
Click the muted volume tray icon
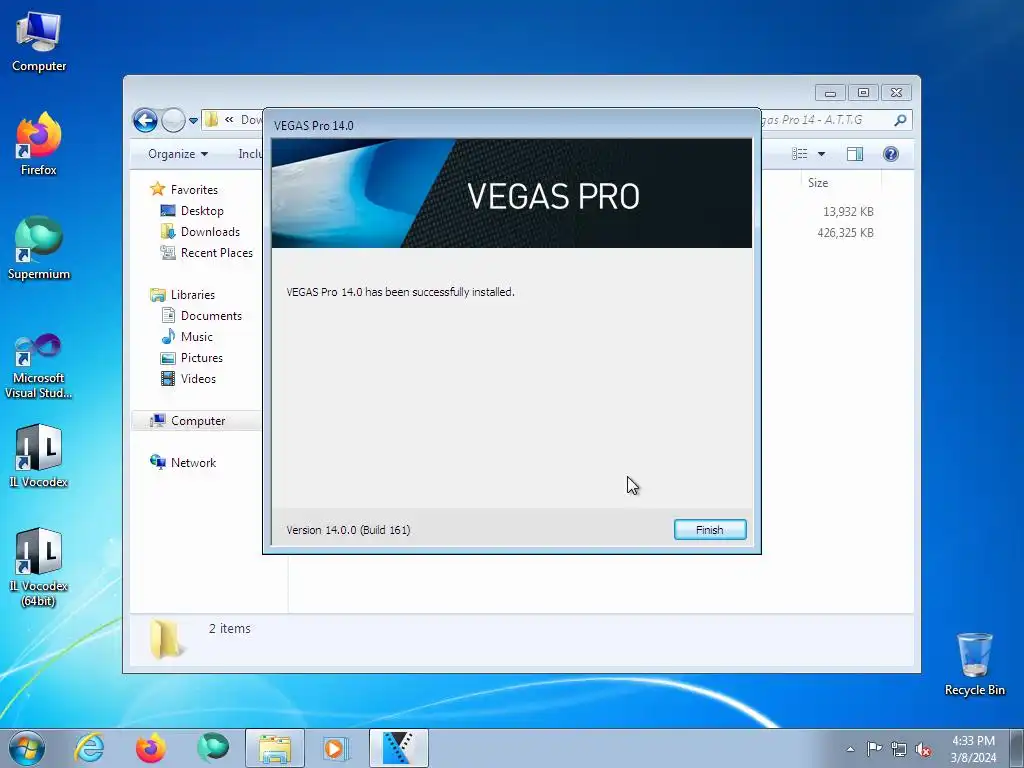coord(923,749)
